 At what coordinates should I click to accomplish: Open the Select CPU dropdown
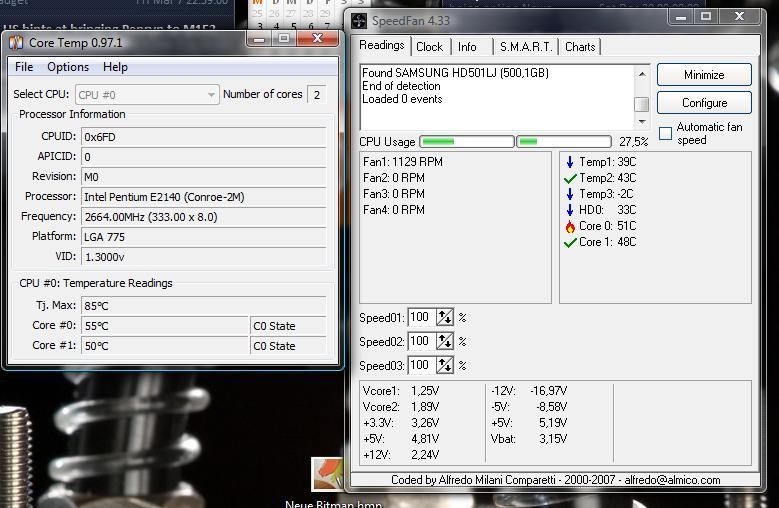pos(147,94)
